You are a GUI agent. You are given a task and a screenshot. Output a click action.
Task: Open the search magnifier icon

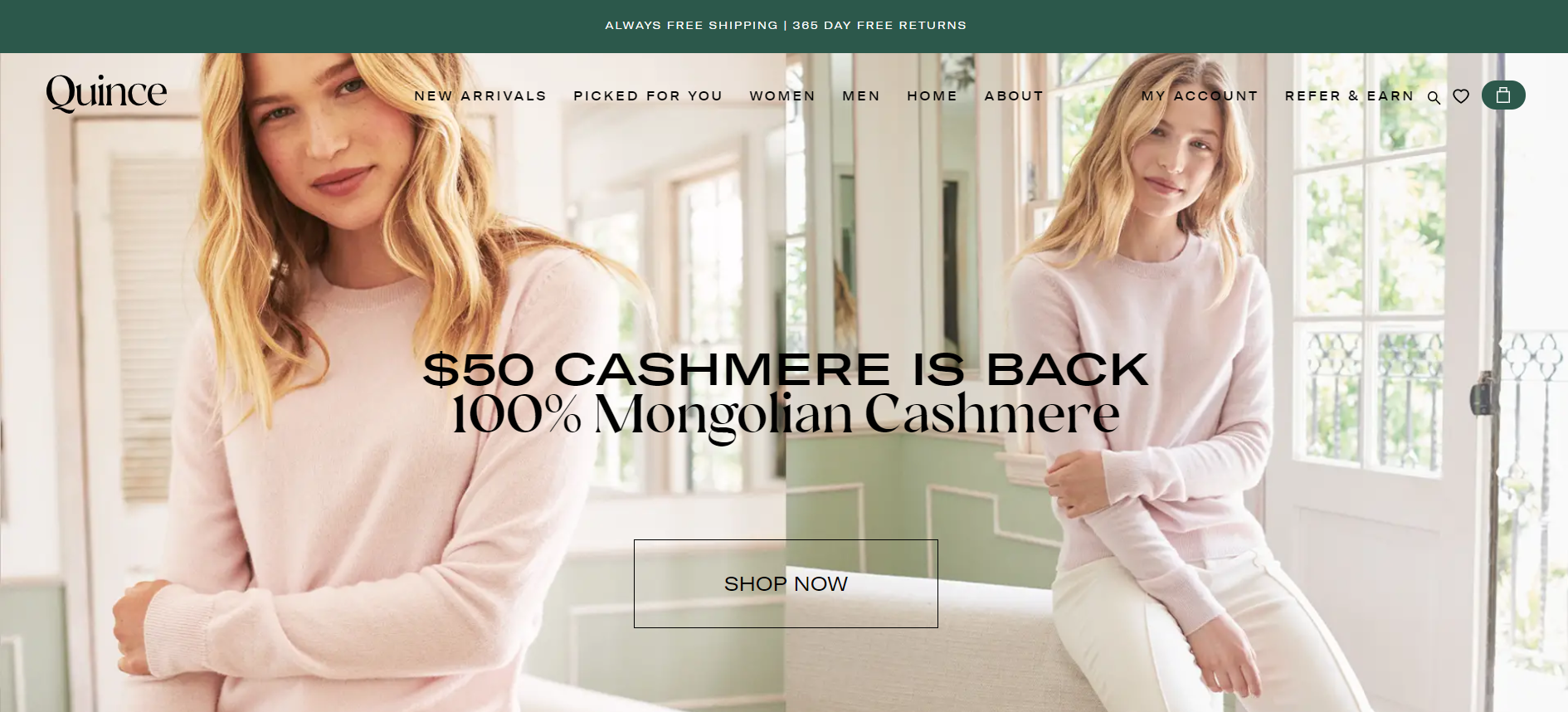pos(1434,97)
